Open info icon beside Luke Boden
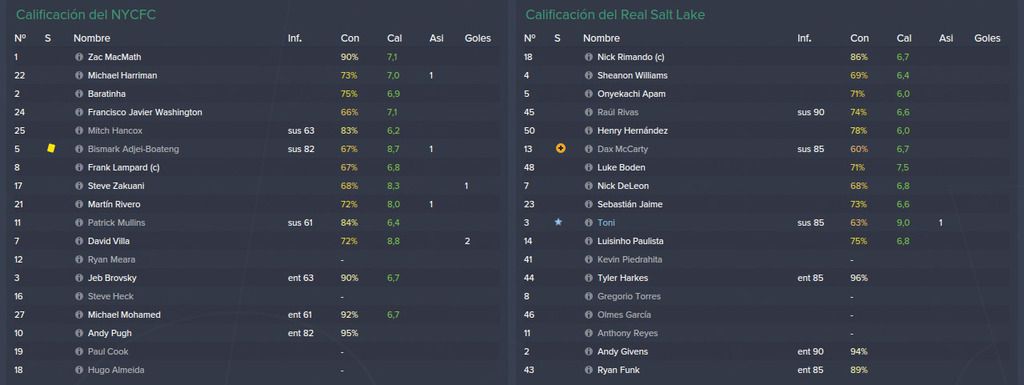This screenshot has width=1024, height=385. (589, 167)
